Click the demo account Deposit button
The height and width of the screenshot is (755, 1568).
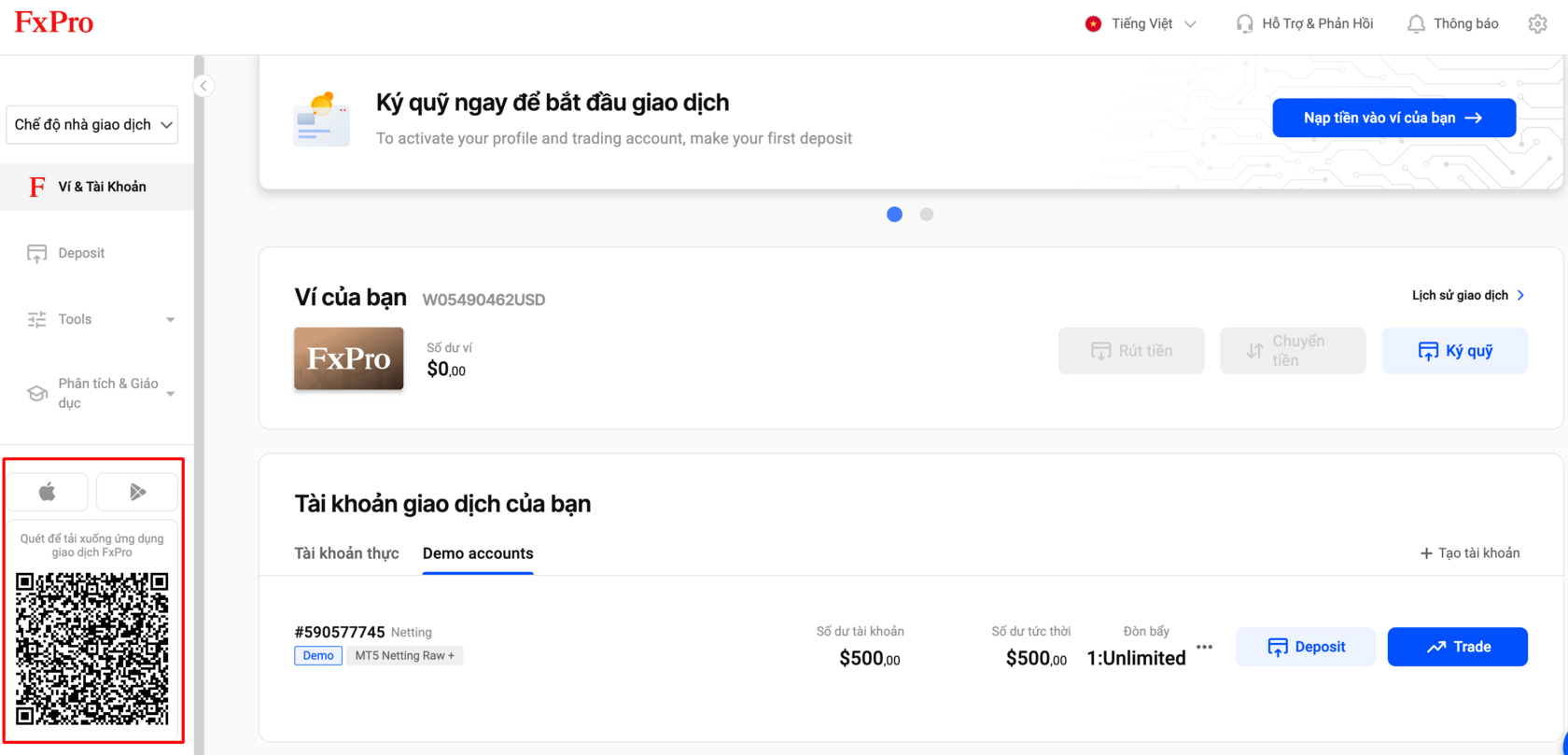click(x=1306, y=647)
